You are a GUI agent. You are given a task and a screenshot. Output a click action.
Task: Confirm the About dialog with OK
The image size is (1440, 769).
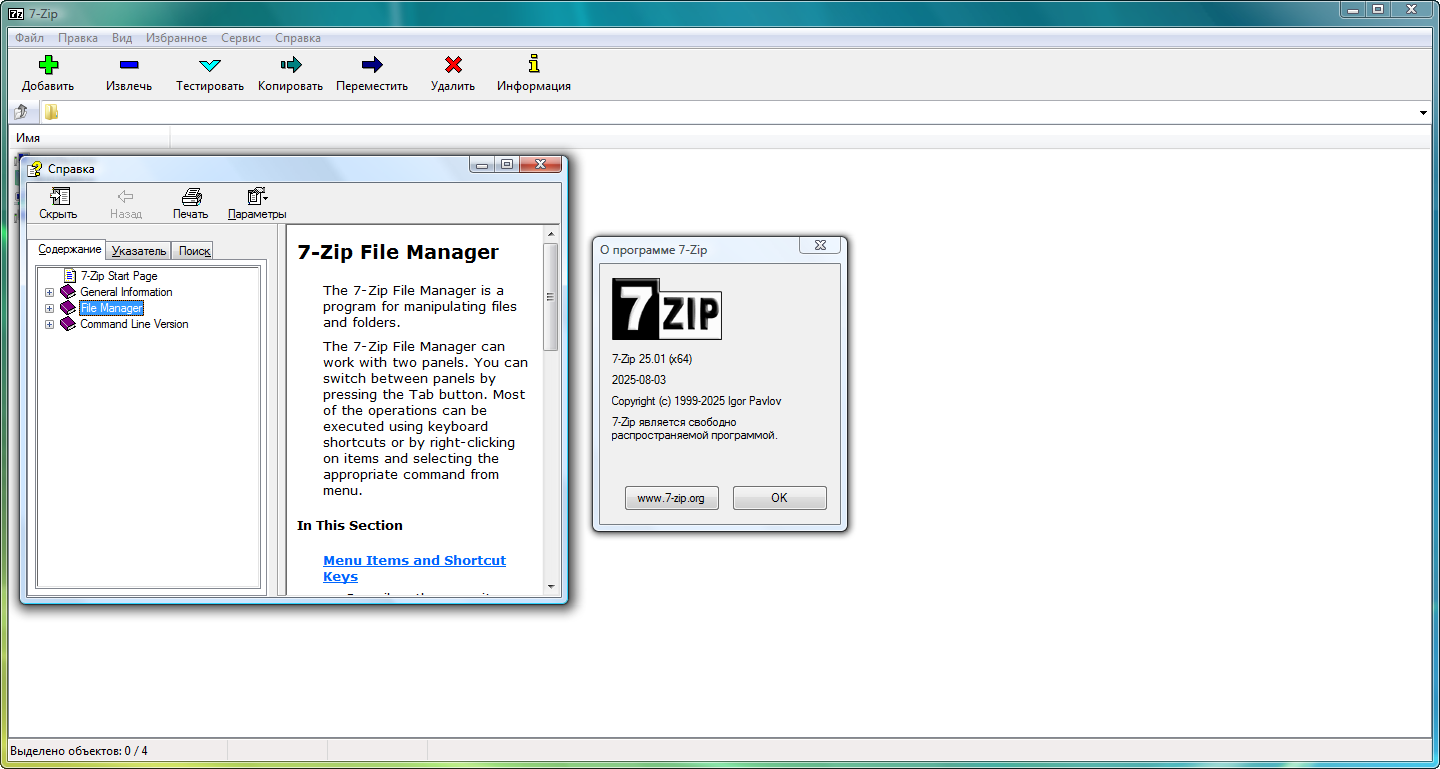pos(780,498)
